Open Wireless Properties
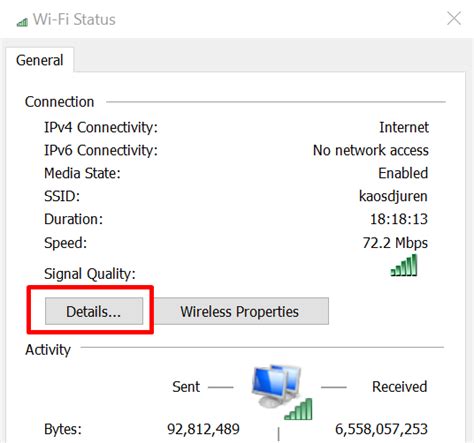 point(239,311)
